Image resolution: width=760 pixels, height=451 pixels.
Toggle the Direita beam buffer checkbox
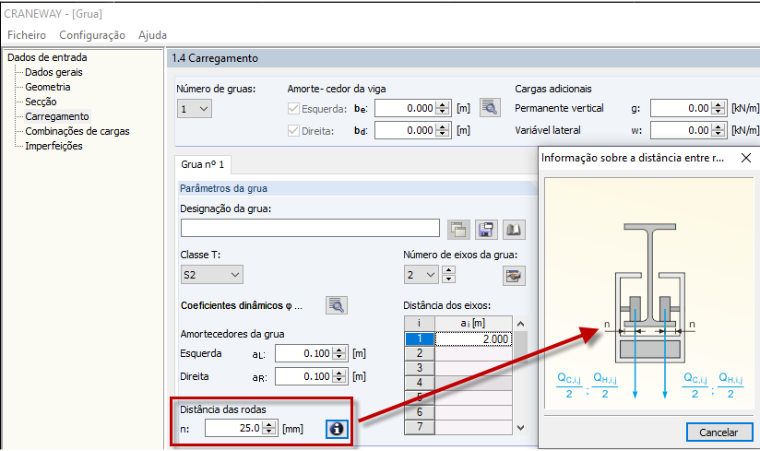293,130
